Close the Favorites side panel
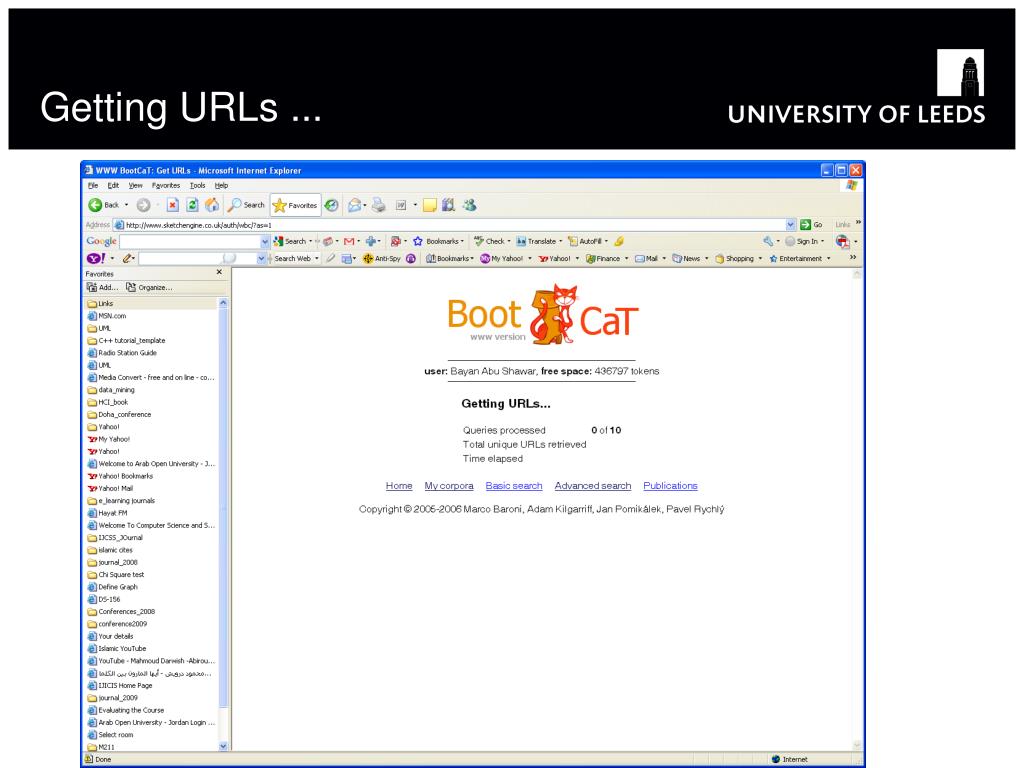The height and width of the screenshot is (768, 1024). [219, 272]
